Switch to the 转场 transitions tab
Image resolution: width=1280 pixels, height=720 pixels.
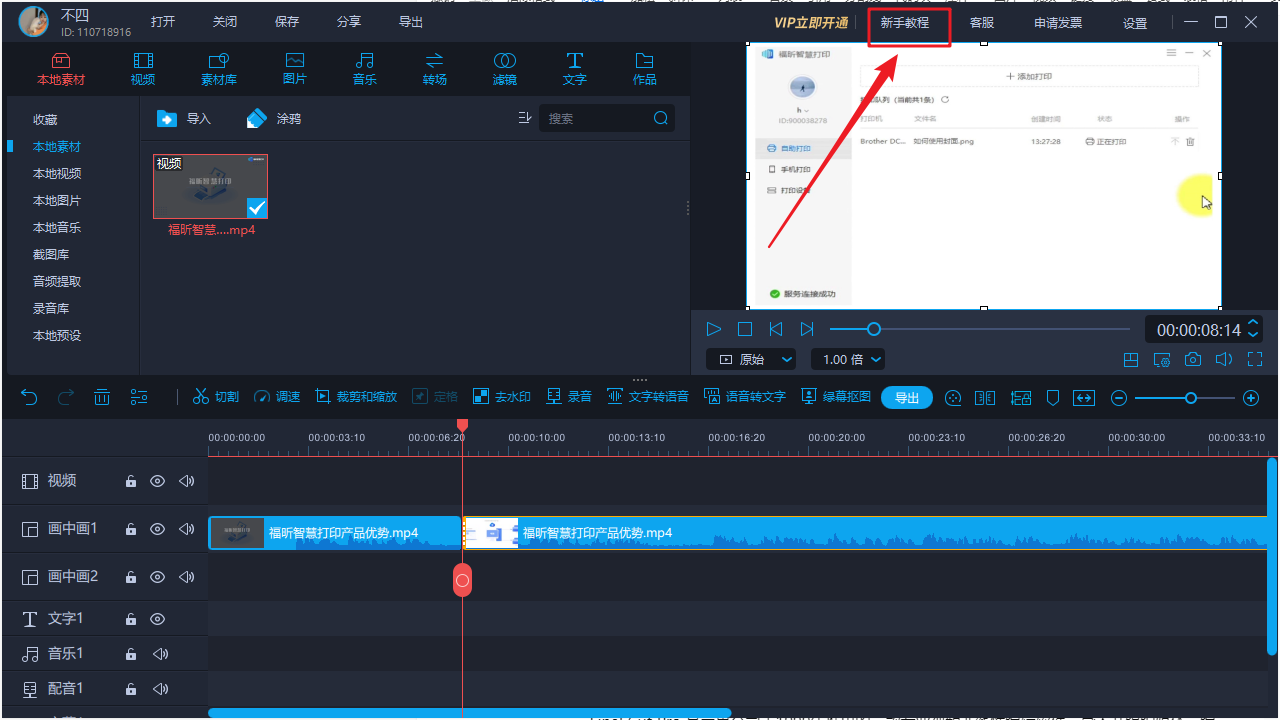coord(435,69)
